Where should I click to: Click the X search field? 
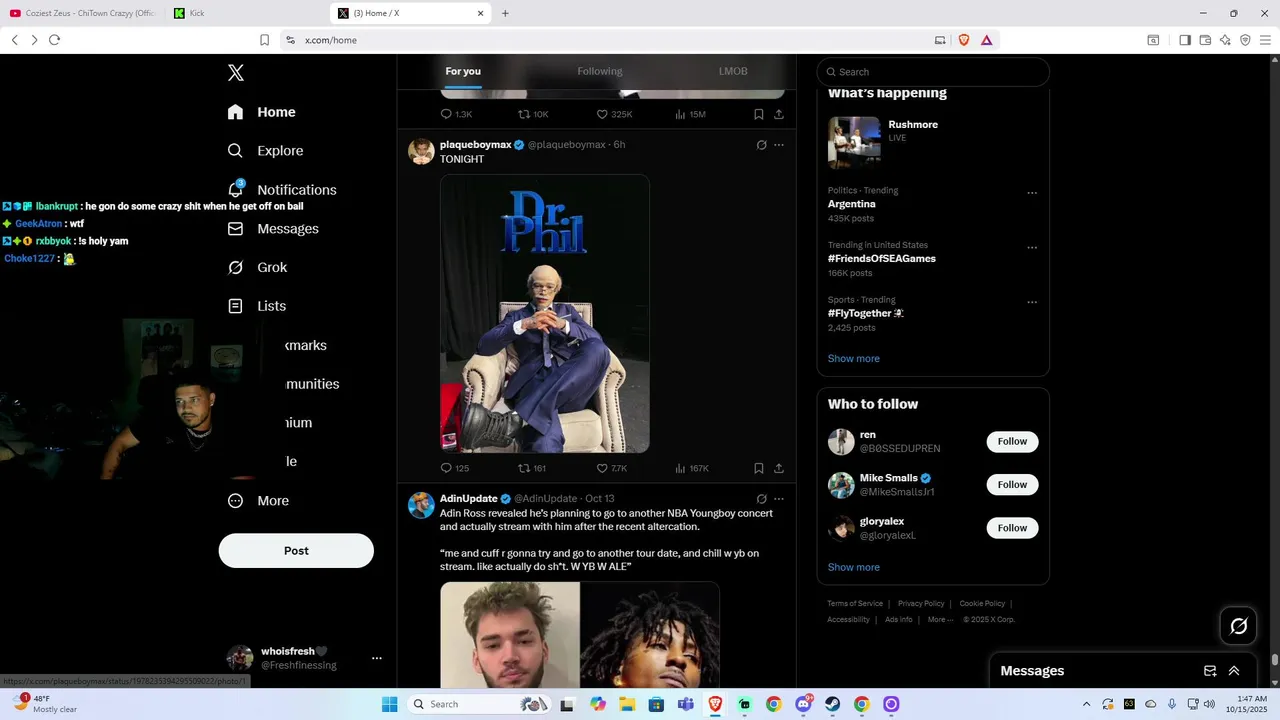(x=933, y=72)
